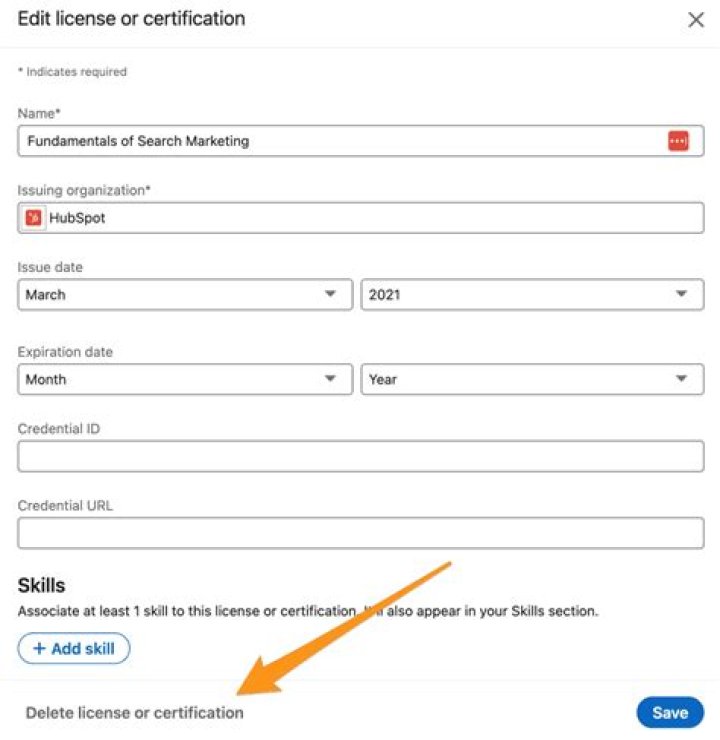Close the Edit license dialog
Viewport: 720px width, 740px height.
[696, 20]
